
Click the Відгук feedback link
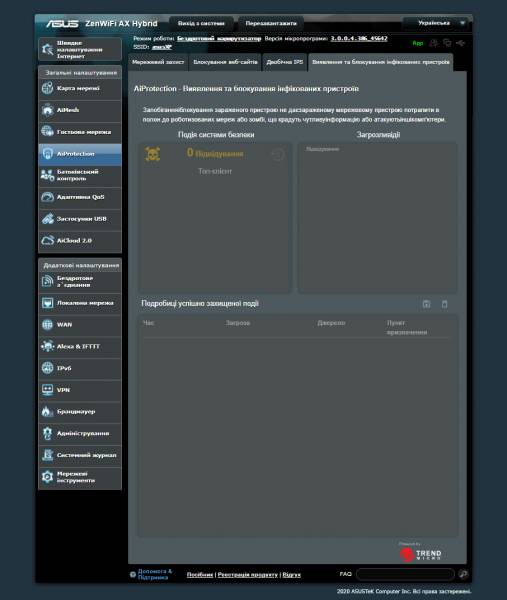[292, 575]
